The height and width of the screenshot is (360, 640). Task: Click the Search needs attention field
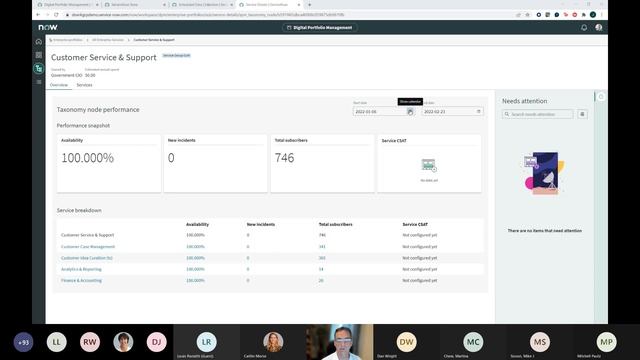[x=538, y=114]
